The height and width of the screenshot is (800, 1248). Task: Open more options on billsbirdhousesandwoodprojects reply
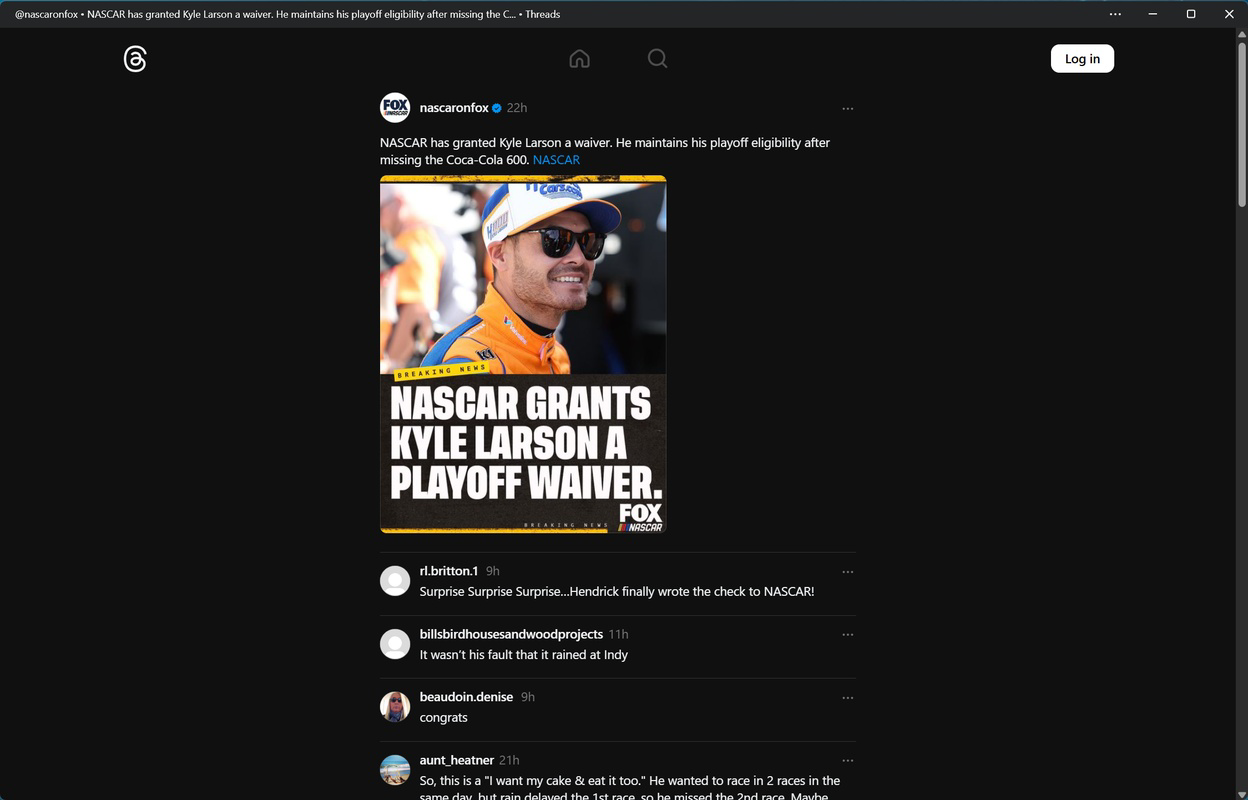847,635
